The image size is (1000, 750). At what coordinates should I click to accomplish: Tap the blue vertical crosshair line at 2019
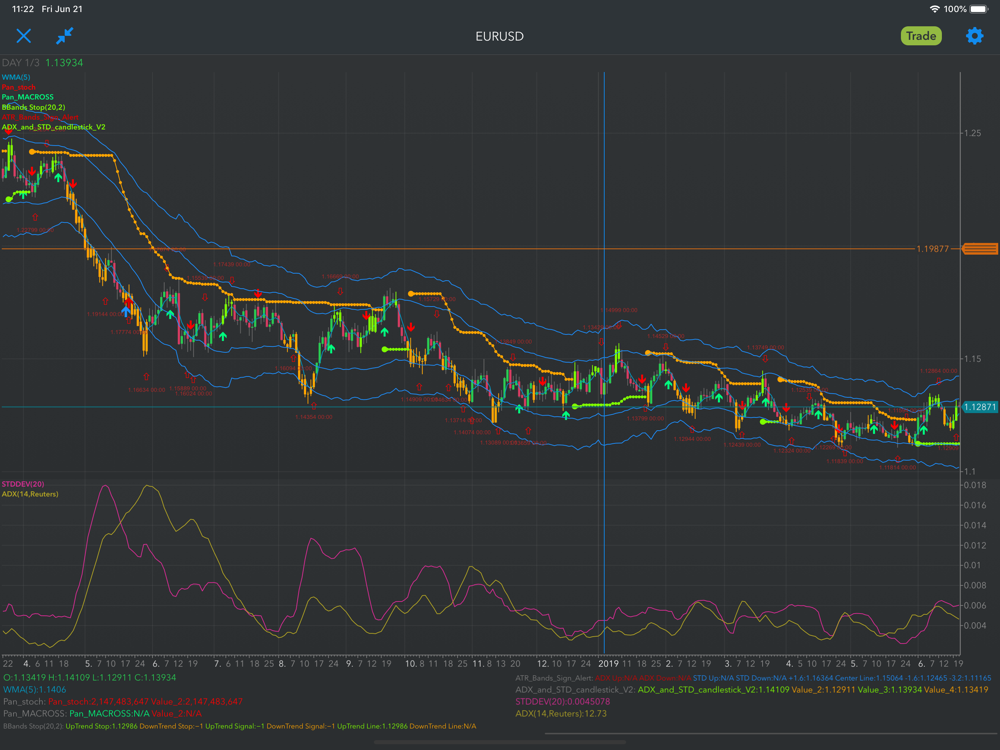click(x=604, y=300)
